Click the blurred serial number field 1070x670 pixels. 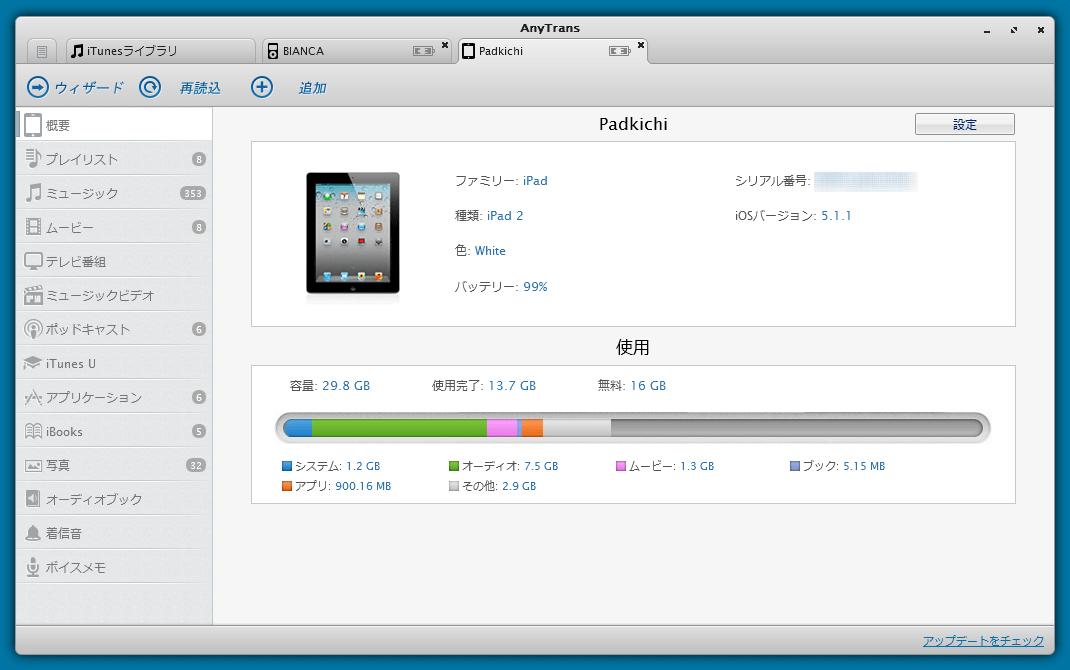tap(865, 181)
